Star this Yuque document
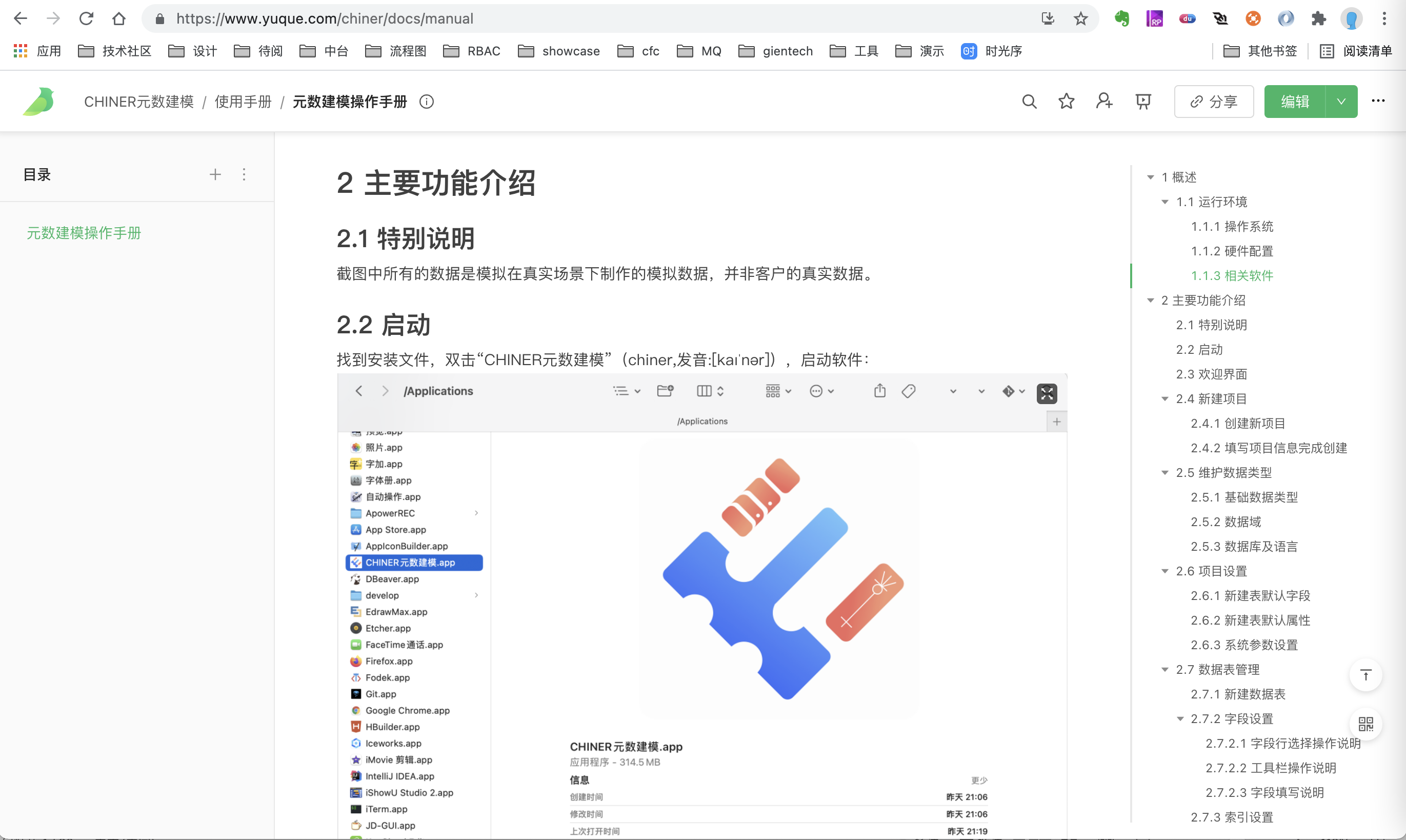The width and height of the screenshot is (1406, 840). (1067, 102)
